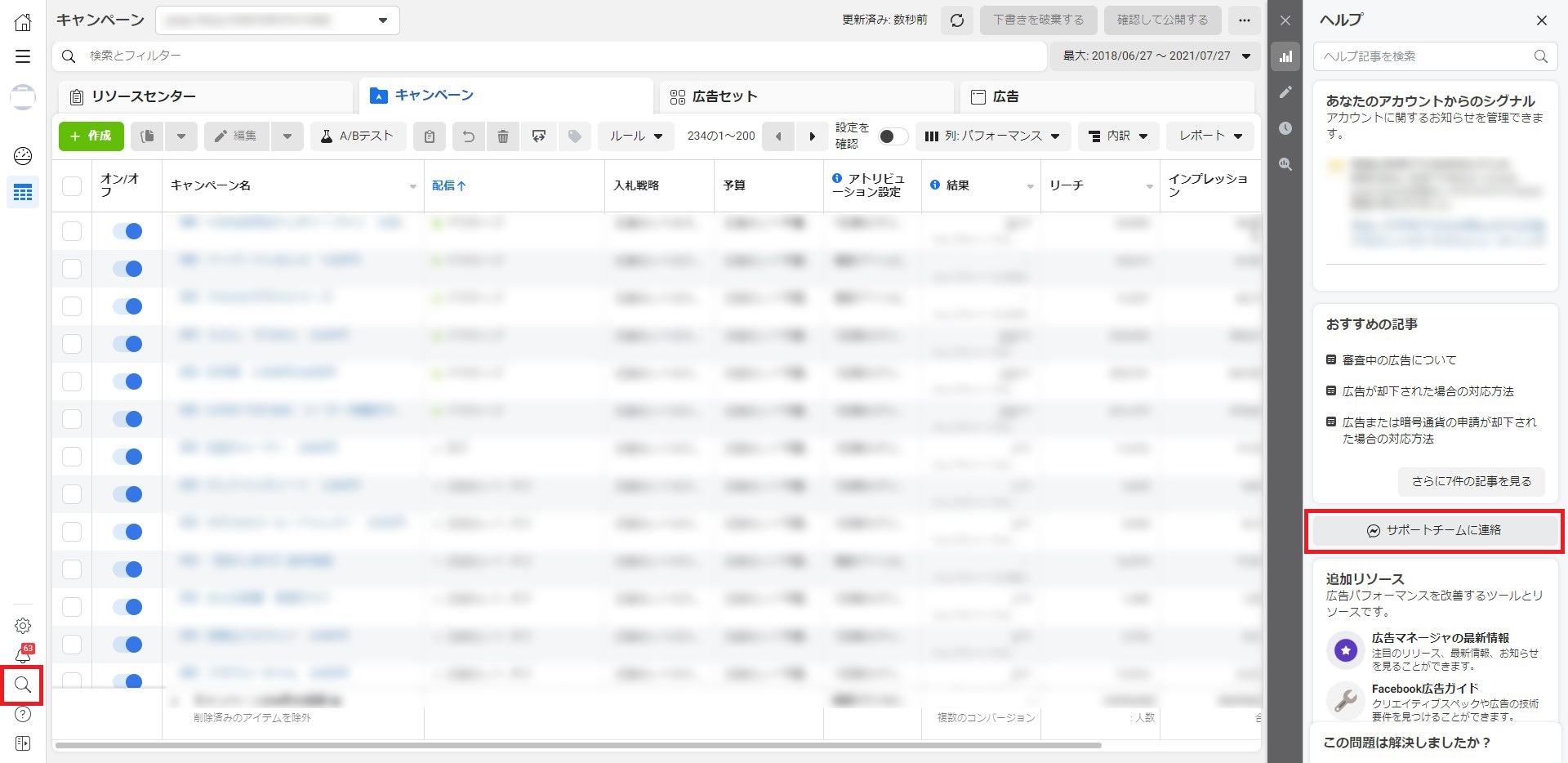Close the ヘルプ help panel
This screenshot has height=763, width=1568.
click(x=1542, y=20)
